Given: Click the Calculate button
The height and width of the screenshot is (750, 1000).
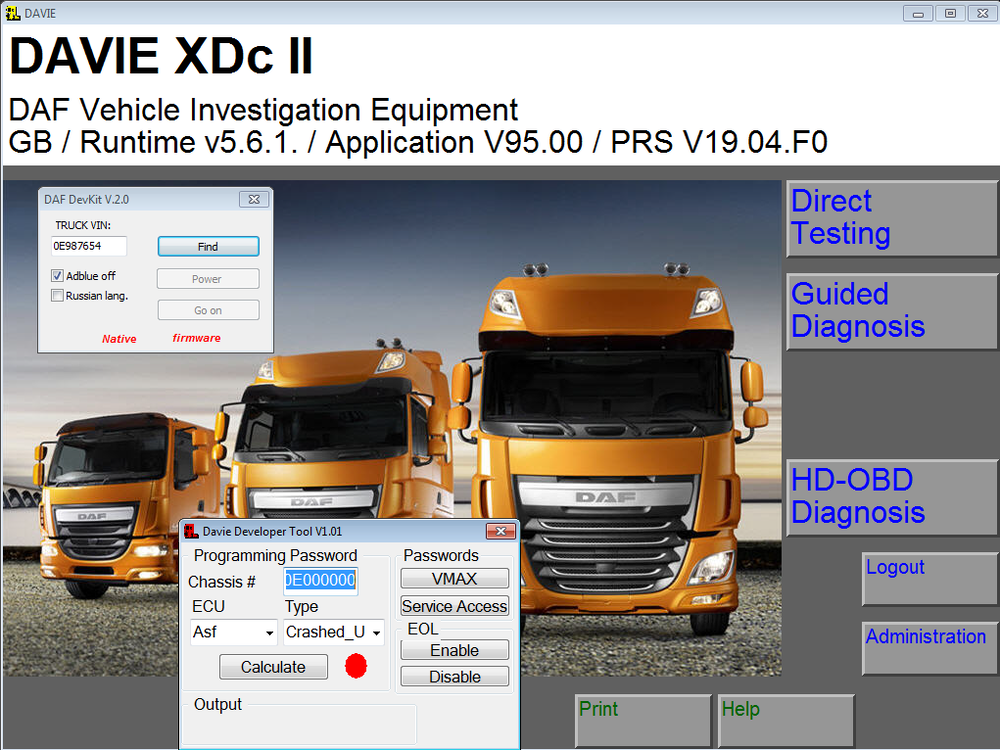Looking at the screenshot, I should pyautogui.click(x=273, y=667).
